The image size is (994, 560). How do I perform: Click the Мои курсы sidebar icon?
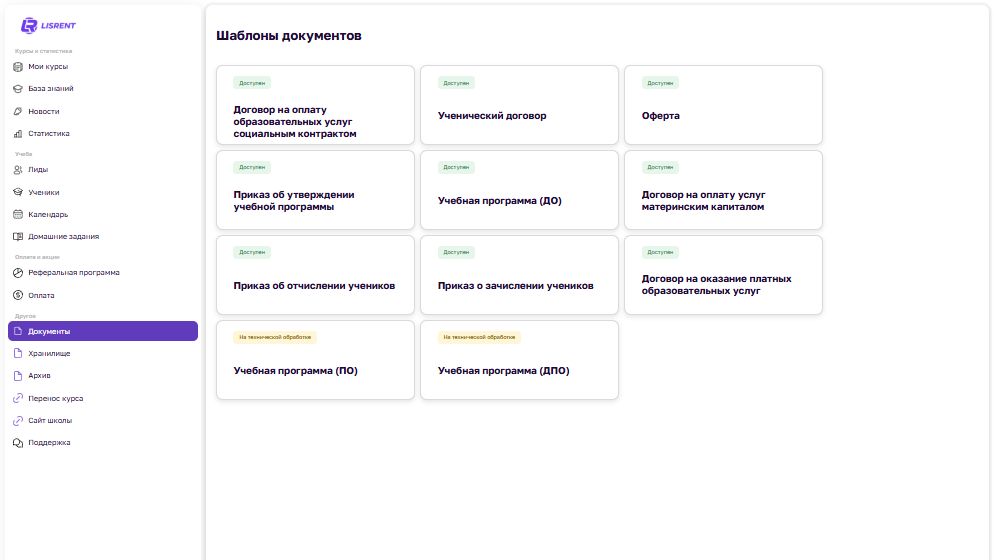(18, 67)
